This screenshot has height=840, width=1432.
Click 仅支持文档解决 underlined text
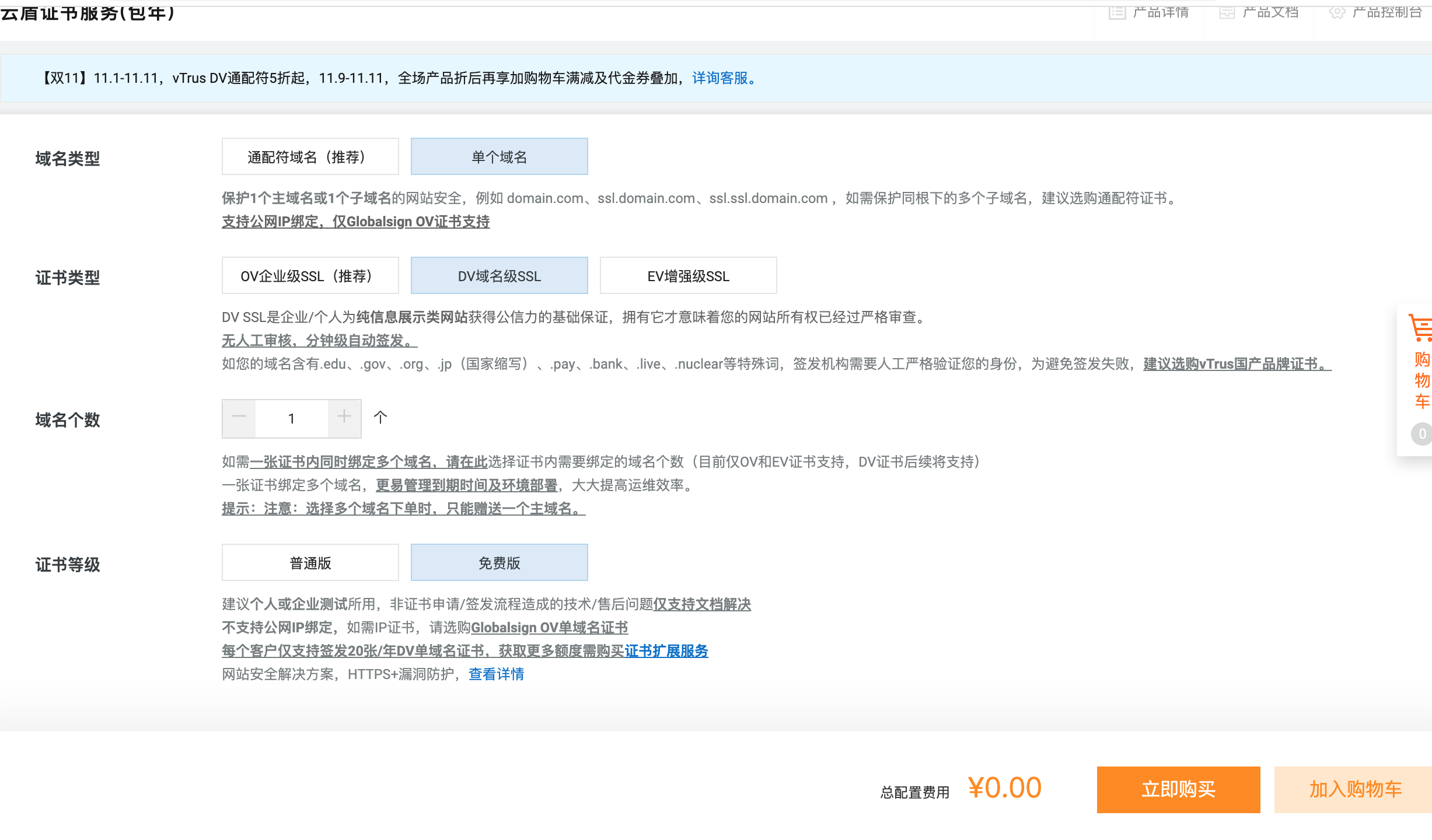pos(702,604)
